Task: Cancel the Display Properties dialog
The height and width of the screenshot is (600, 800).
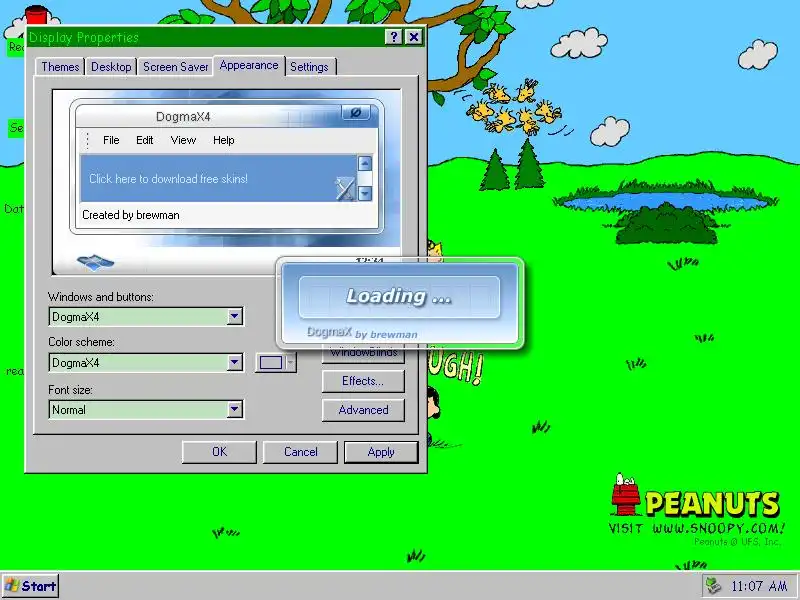Action: click(x=301, y=452)
